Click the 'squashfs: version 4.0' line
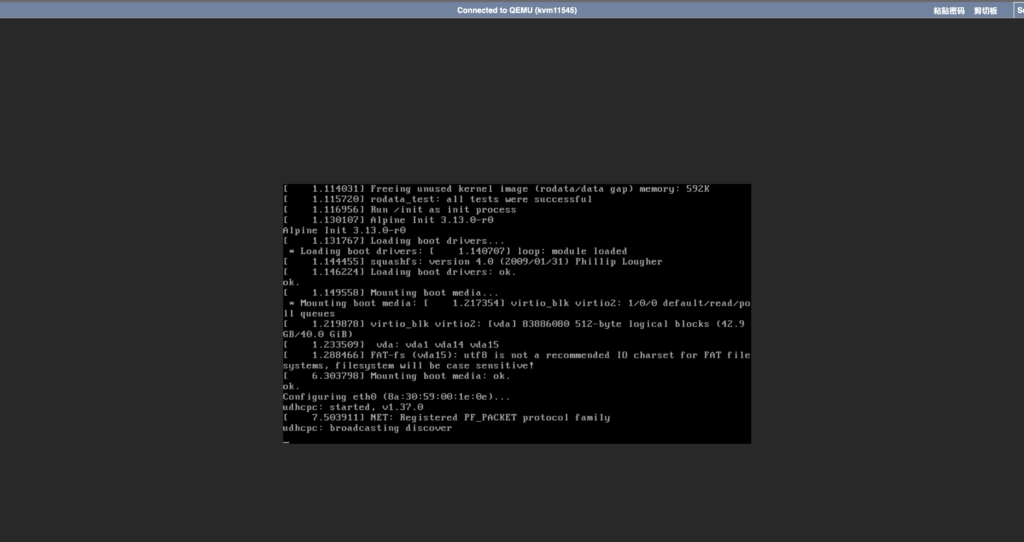The width and height of the screenshot is (1024, 542). coord(515,262)
